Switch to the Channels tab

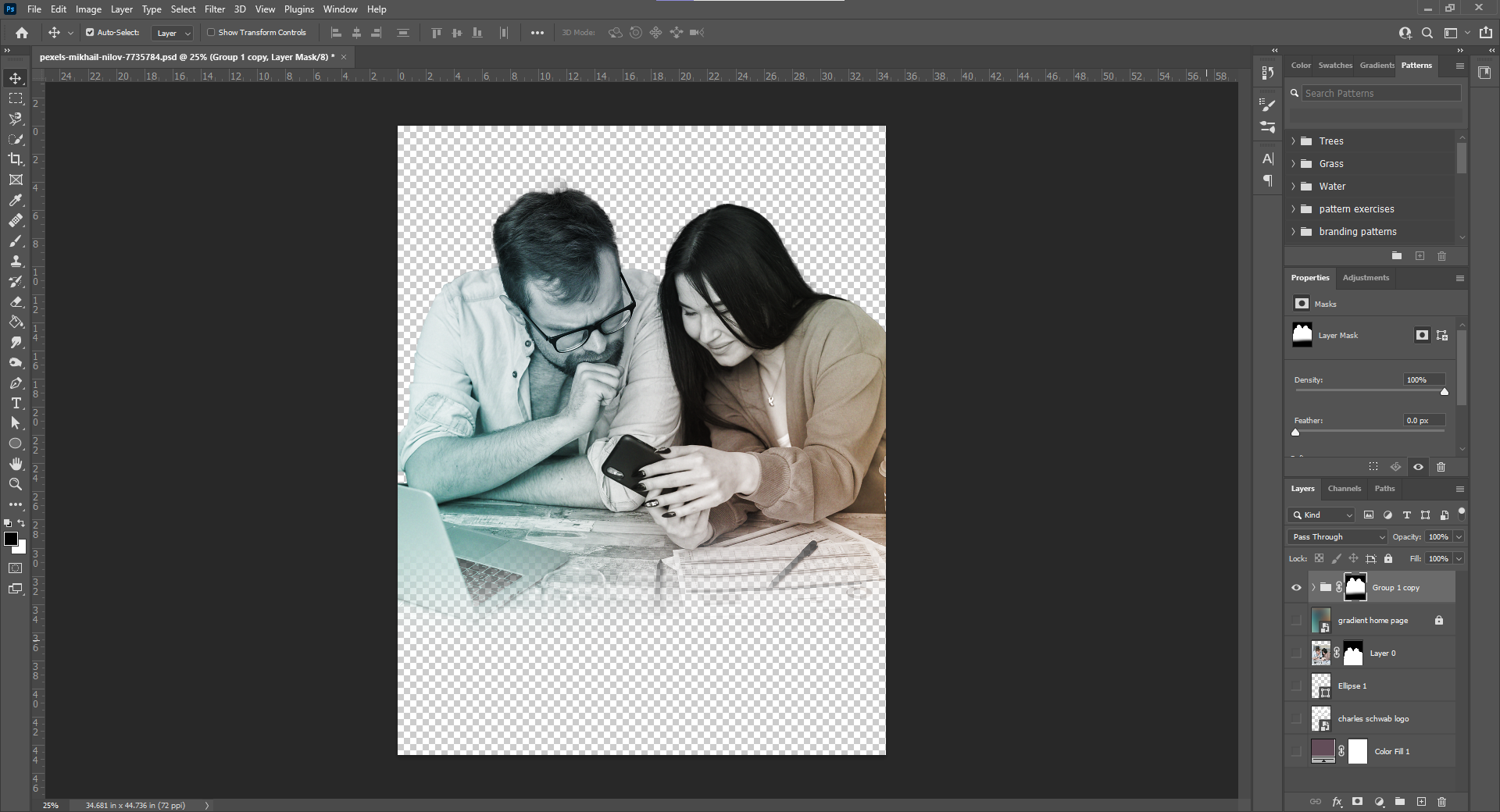pos(1344,489)
